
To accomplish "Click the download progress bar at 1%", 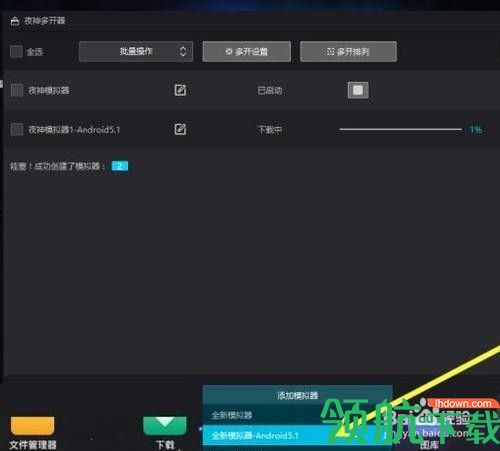I will (x=401, y=129).
